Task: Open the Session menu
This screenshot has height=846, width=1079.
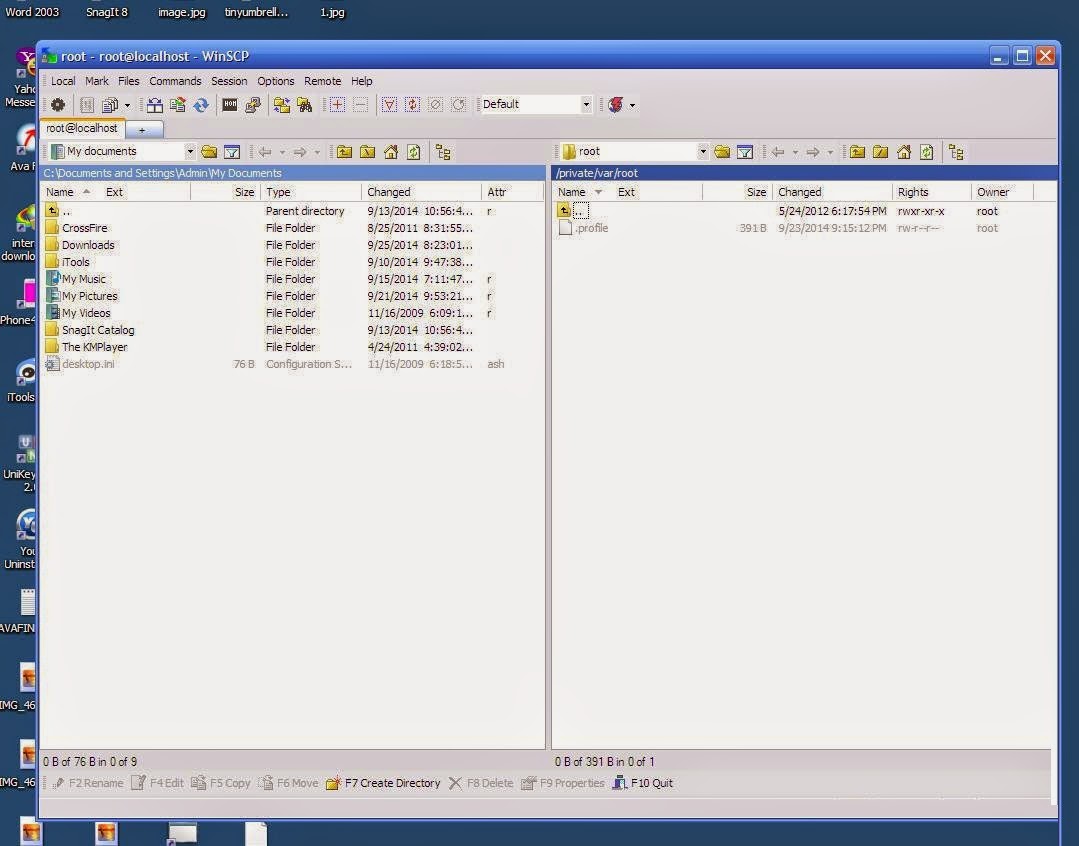Action: pyautogui.click(x=229, y=81)
